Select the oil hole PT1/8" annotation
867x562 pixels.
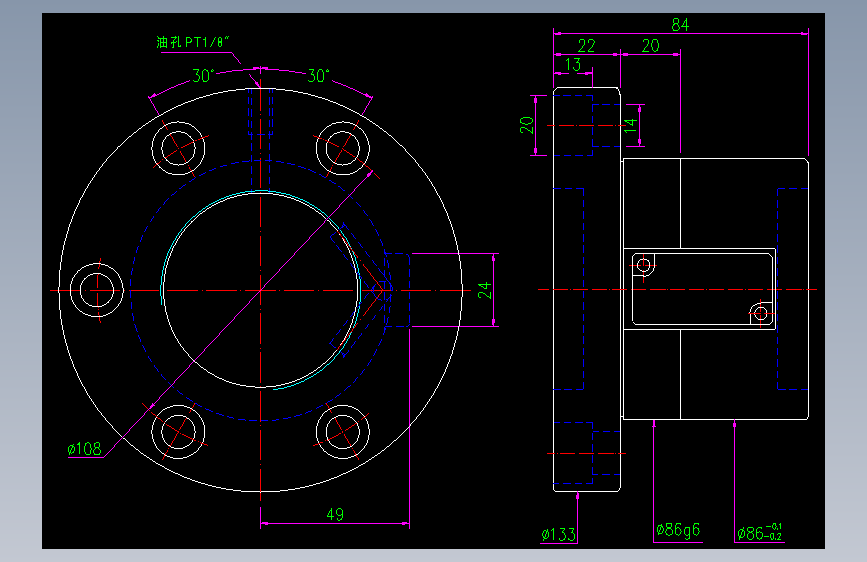193,43
